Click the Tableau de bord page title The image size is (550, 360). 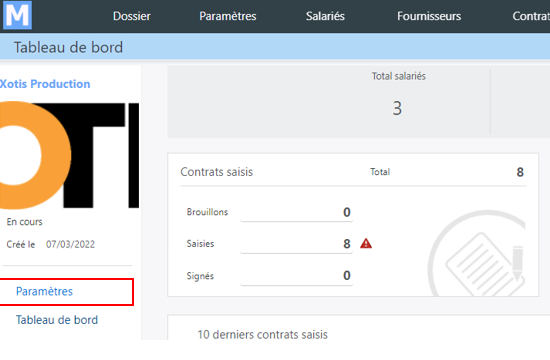(x=68, y=47)
